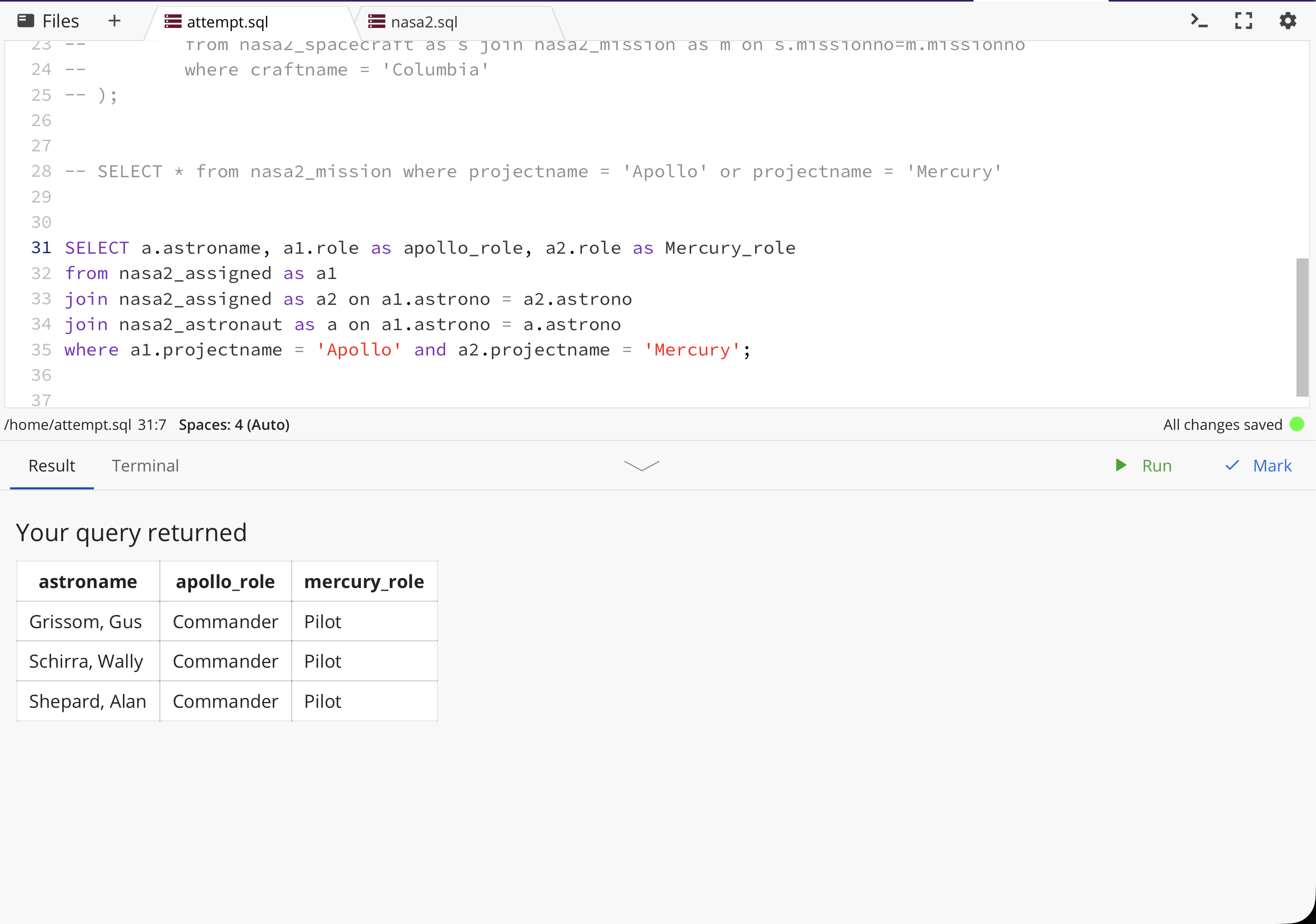Place cursor on 'Apollo' string in line 35
1316x924 pixels.
coord(359,350)
